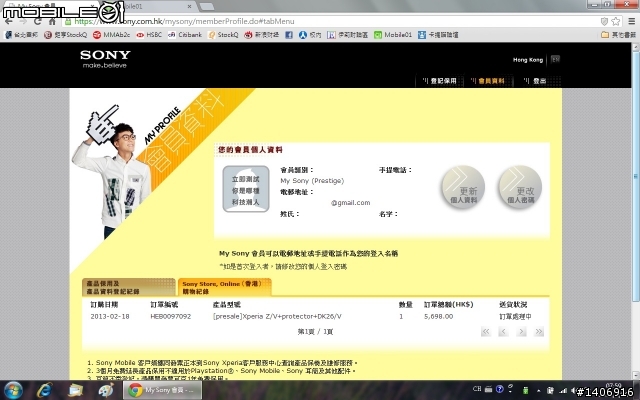Open the 卡提諾論壇 bookmark
Screen dimensions: 640x400
[x=438, y=35]
